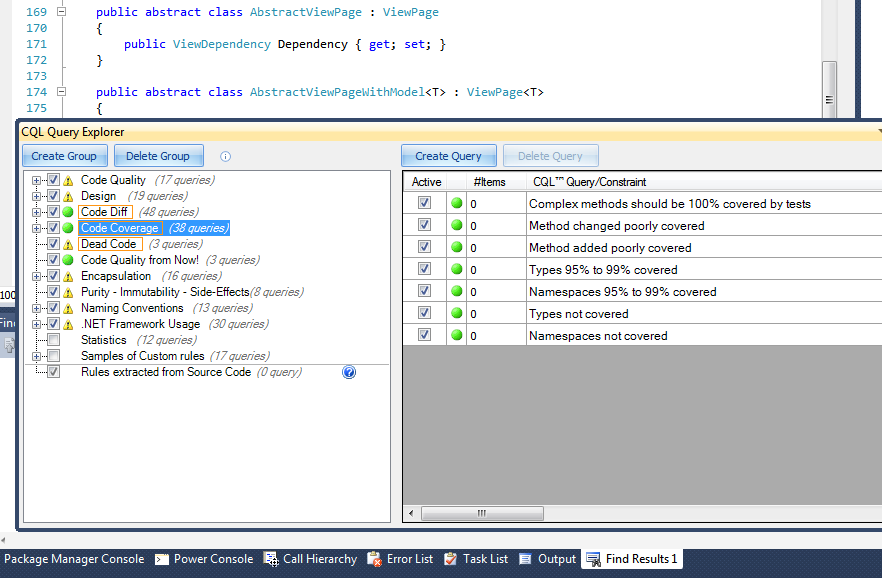The width and height of the screenshot is (882, 578).
Task: Open help icon for Rules extracted from Source Code
Action: click(349, 372)
